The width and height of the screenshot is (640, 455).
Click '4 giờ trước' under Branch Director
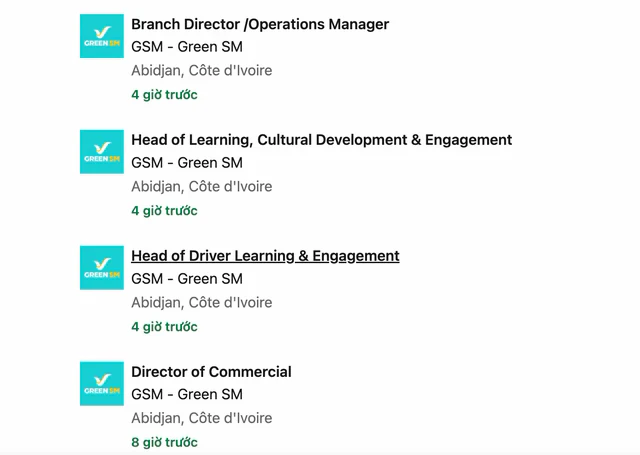(164, 95)
